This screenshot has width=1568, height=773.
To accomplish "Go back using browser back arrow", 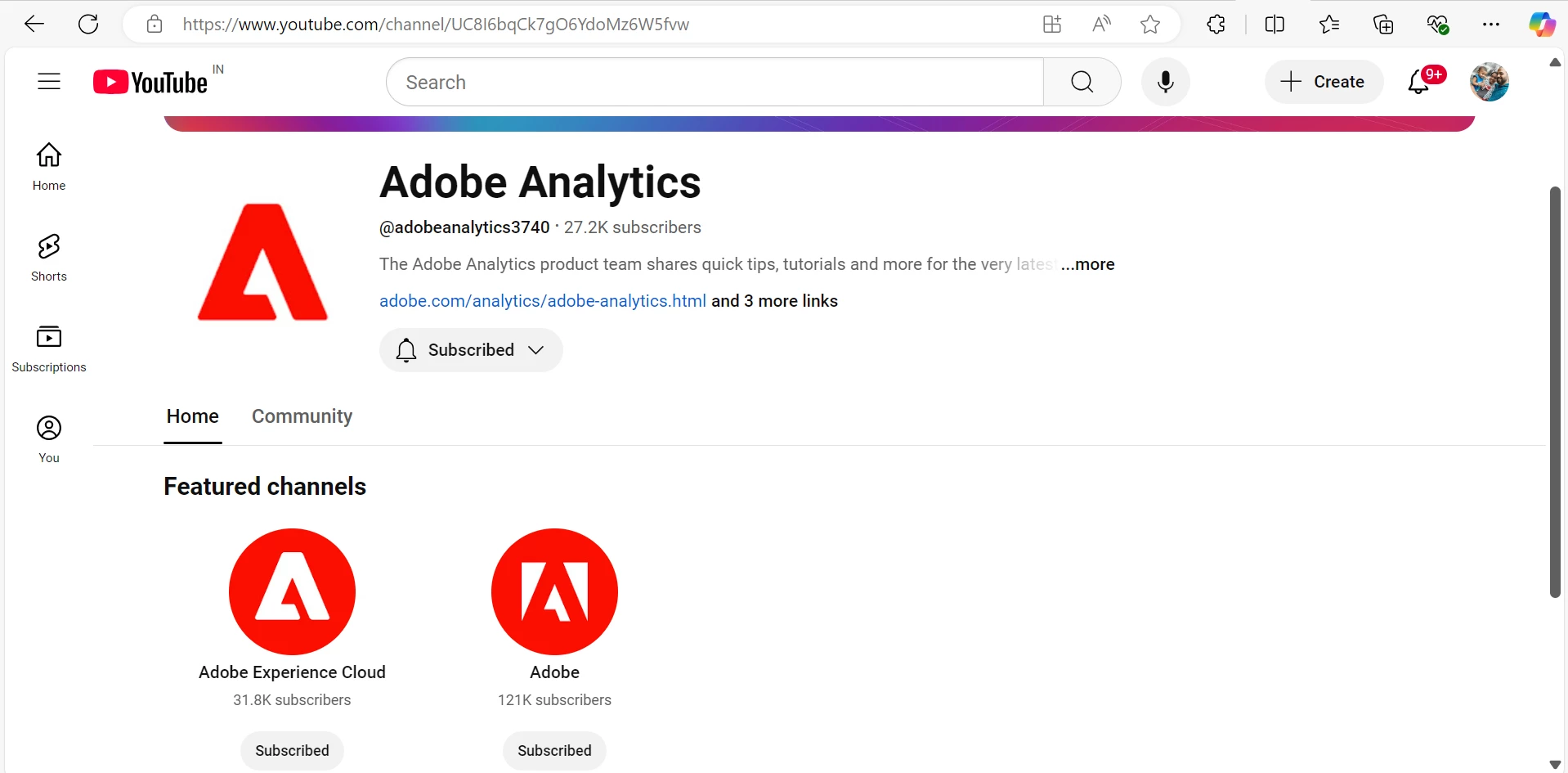I will pos(34,25).
